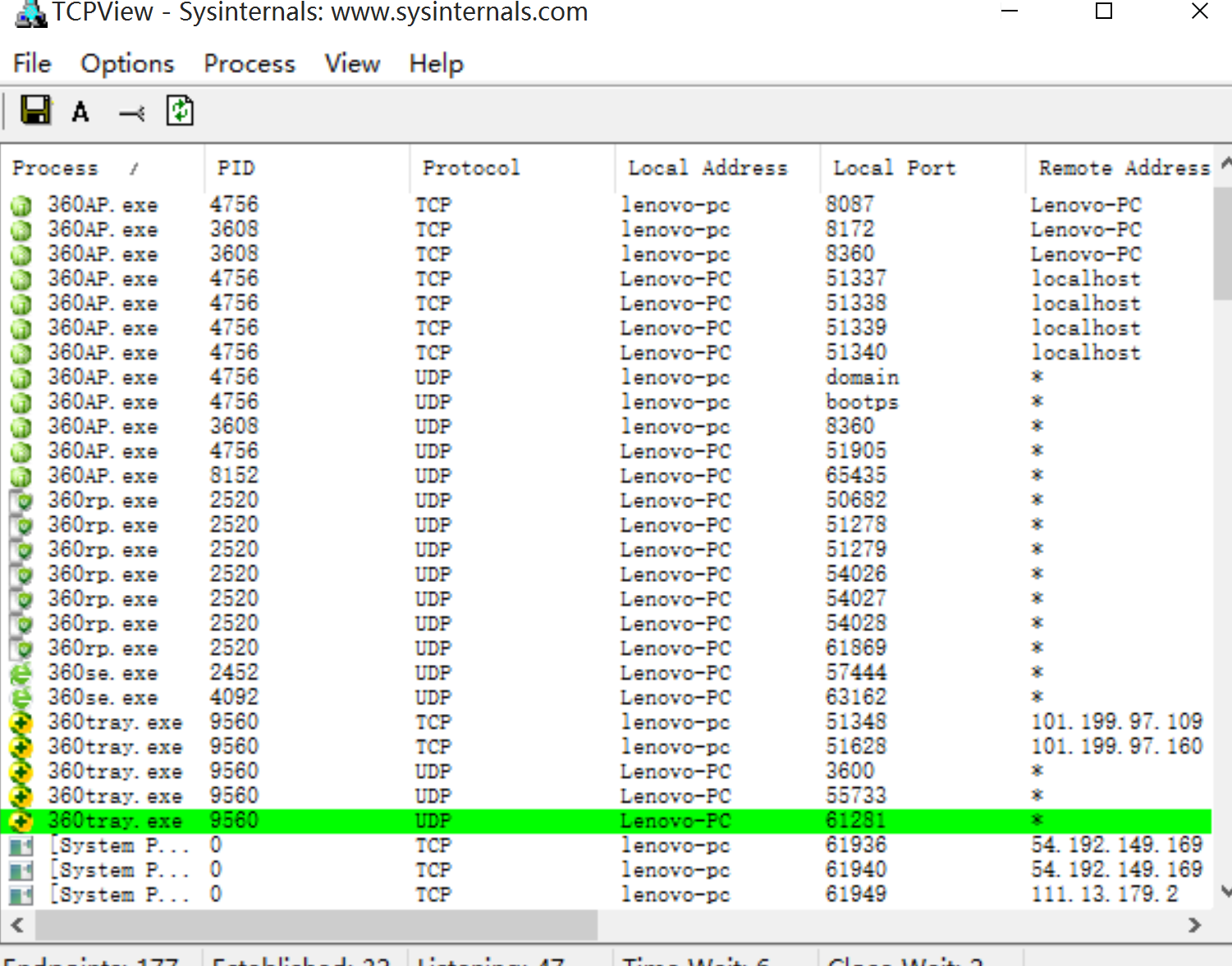
Task: Click System Process icon in port 61936 row
Action: tap(21, 845)
